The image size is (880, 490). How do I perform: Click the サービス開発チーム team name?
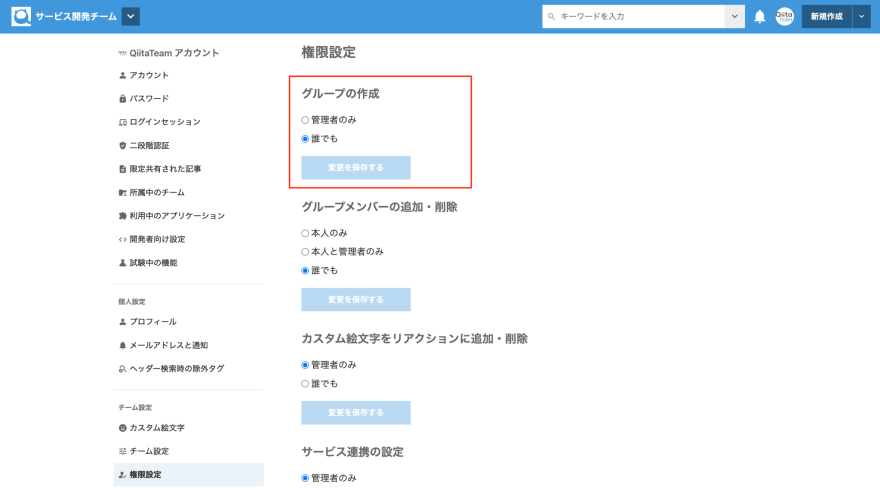click(76, 16)
